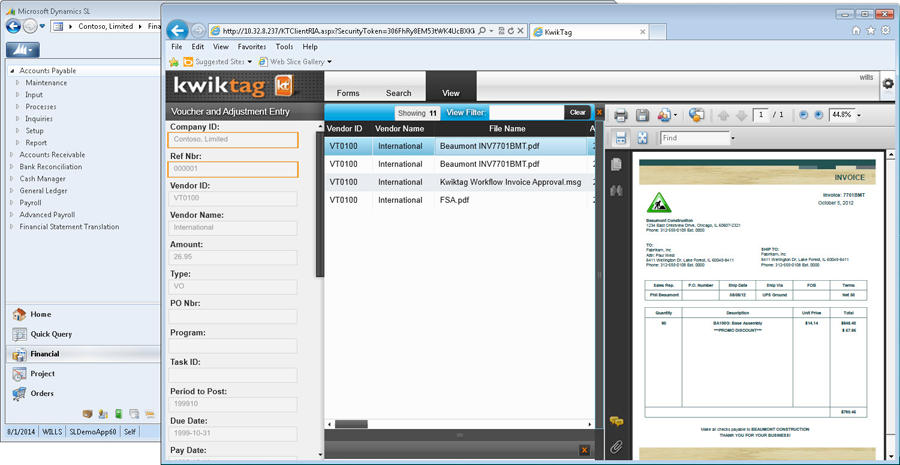Open Quick Query in Dynamics SL
900x465 pixels.
click(51, 334)
